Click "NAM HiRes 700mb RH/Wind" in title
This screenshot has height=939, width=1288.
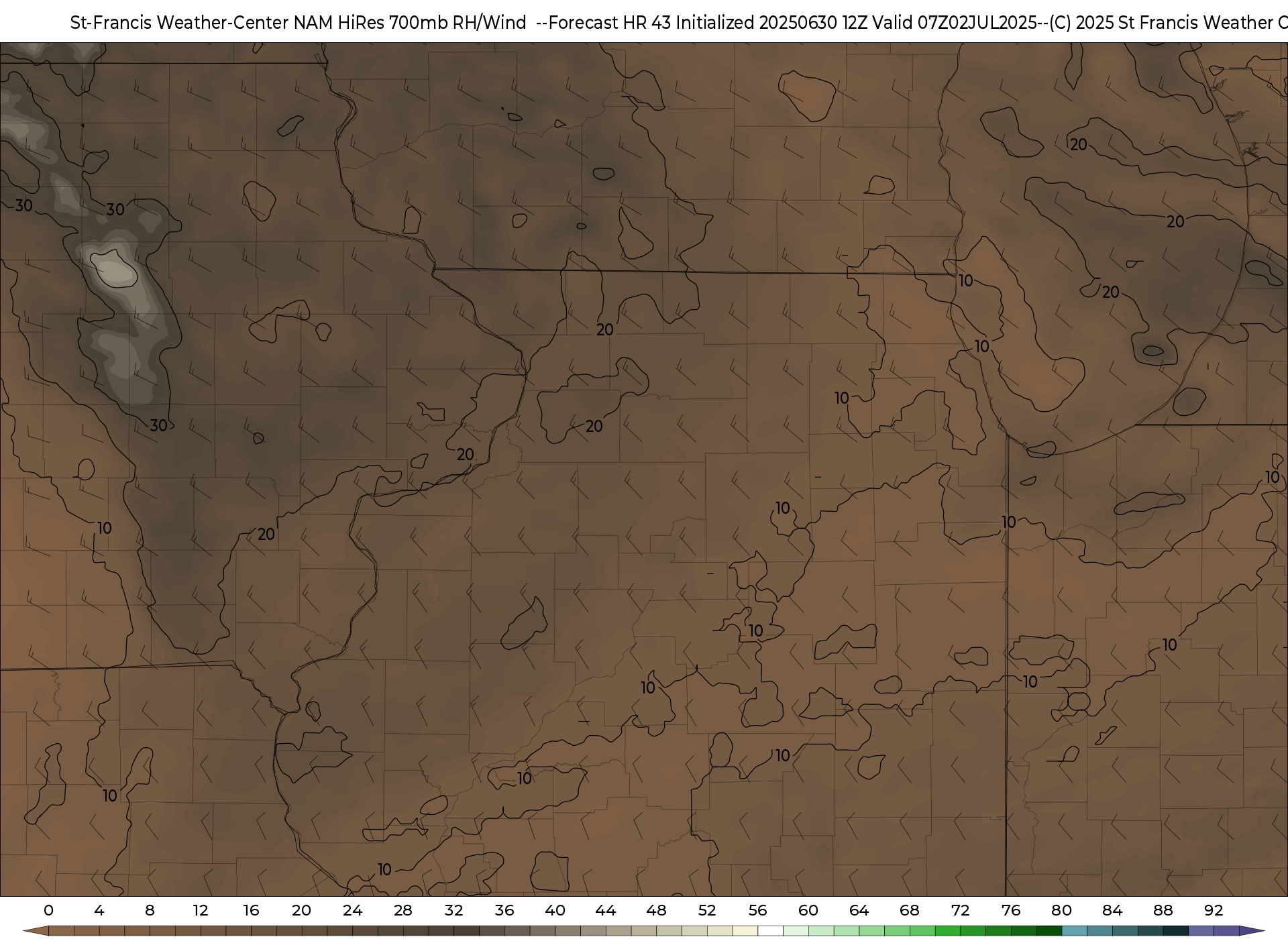pyautogui.click(x=410, y=23)
